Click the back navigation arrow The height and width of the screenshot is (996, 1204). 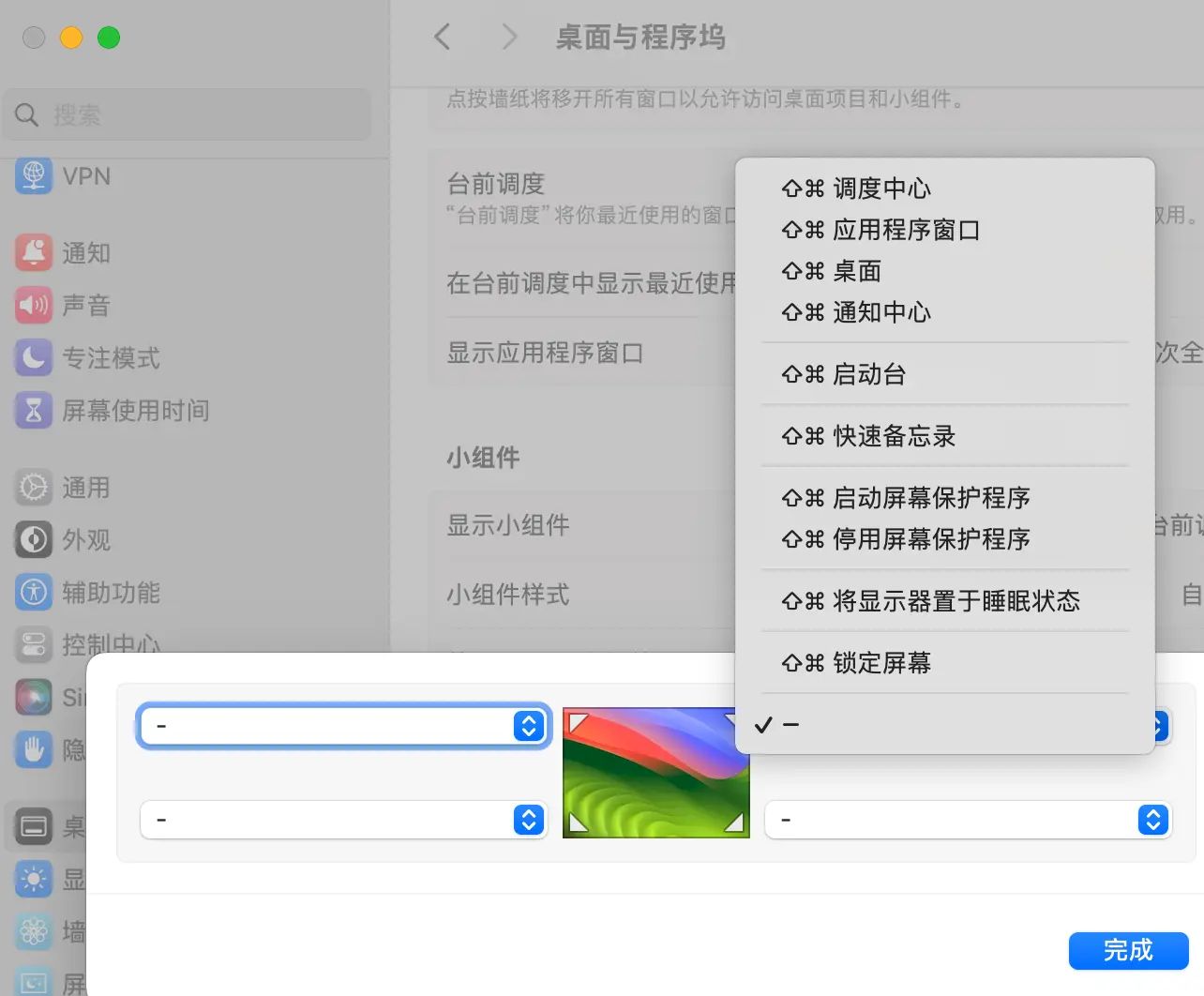pyautogui.click(x=441, y=37)
